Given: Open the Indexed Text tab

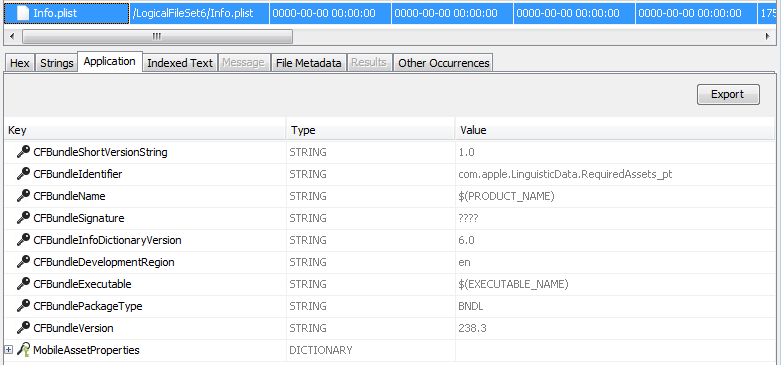Looking at the screenshot, I should (180, 63).
